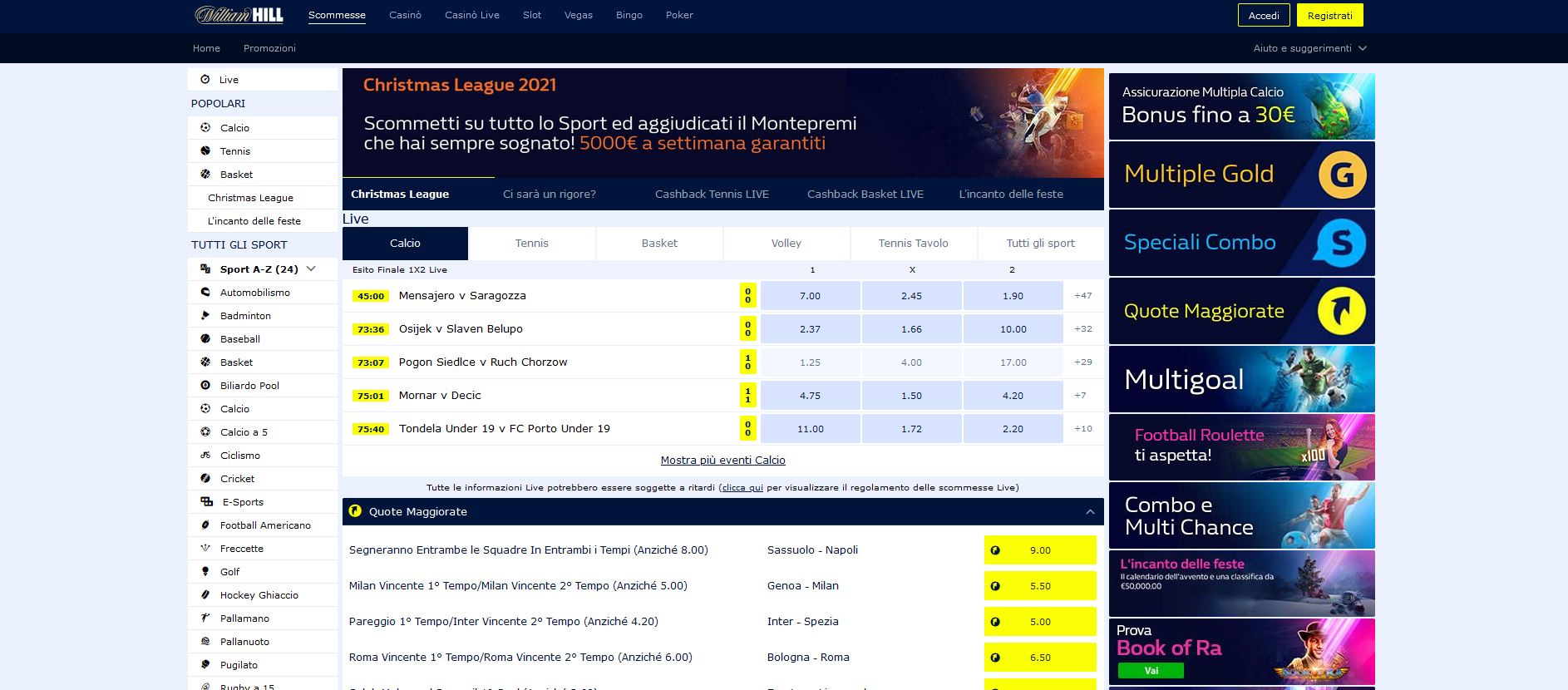The width and height of the screenshot is (1568, 690).
Task: Expand +47 markets for Mensajero v Saragozza
Action: point(1082,295)
